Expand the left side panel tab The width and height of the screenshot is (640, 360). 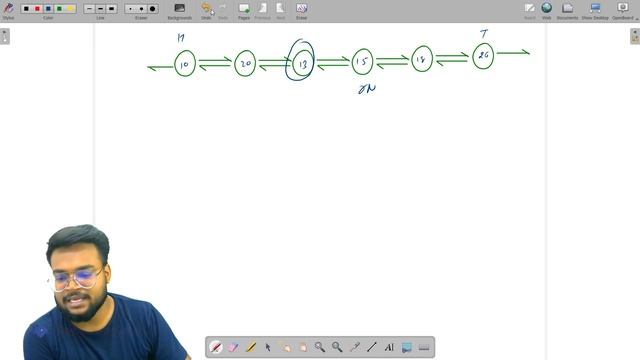click(4, 36)
